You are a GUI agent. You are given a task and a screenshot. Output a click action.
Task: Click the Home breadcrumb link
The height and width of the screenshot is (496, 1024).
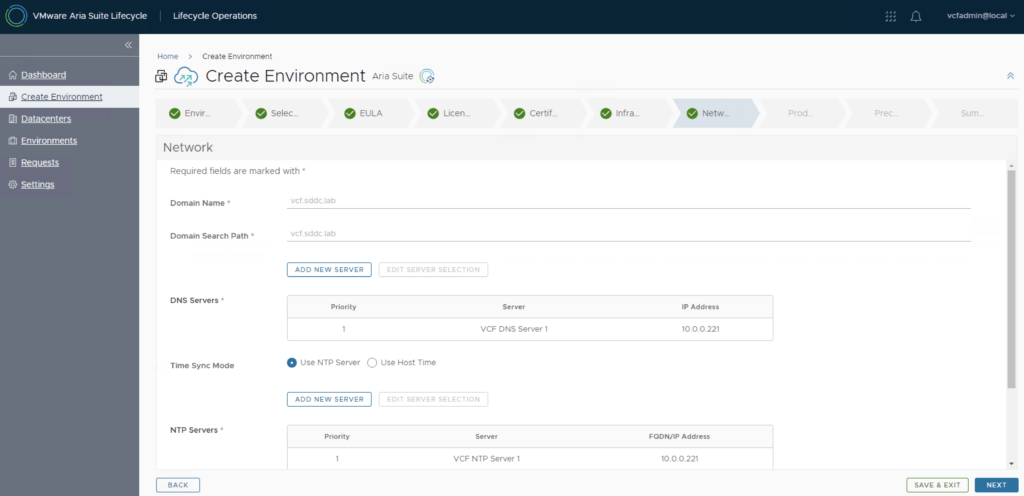point(167,56)
